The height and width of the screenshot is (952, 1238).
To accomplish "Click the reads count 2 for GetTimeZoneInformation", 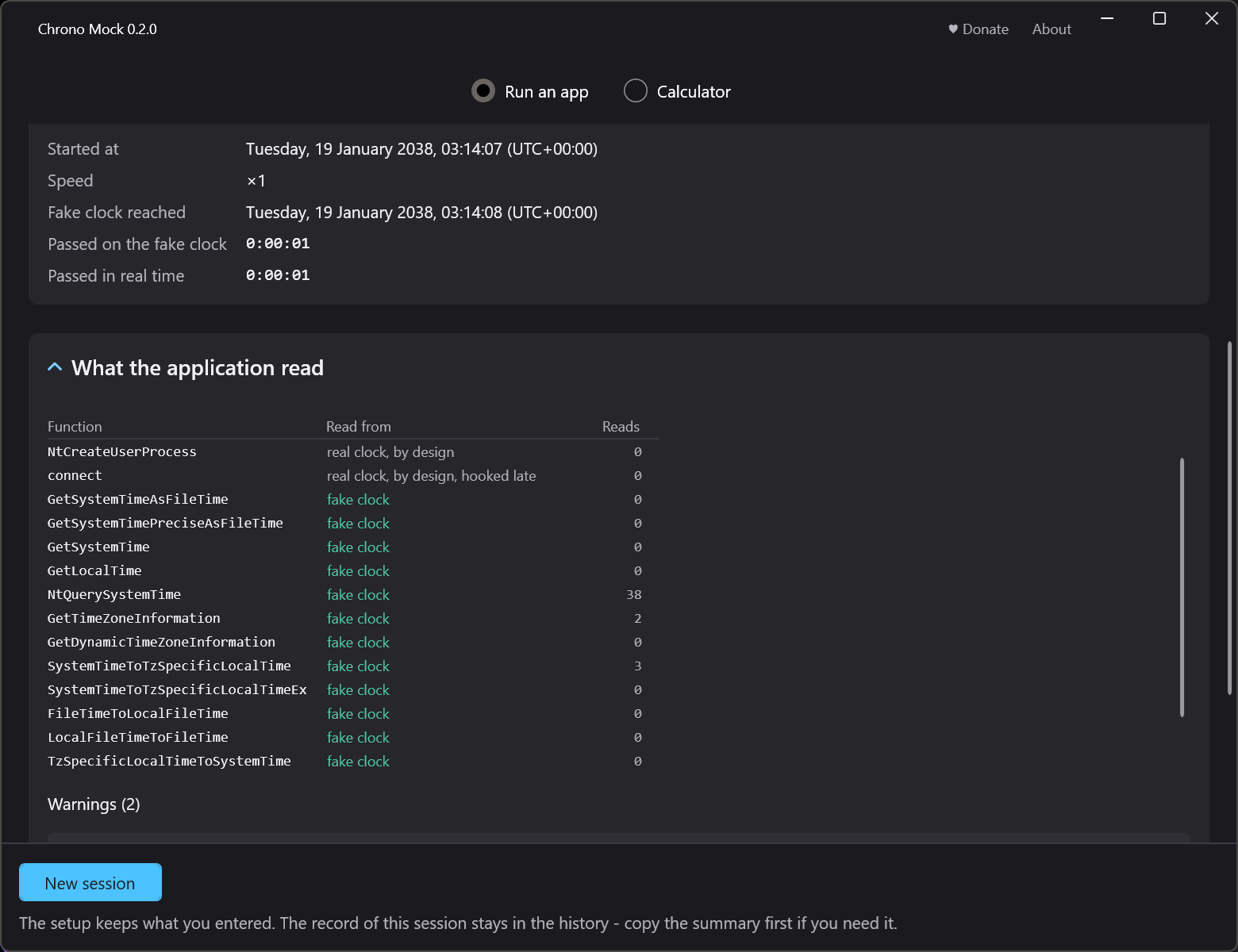I will click(638, 618).
